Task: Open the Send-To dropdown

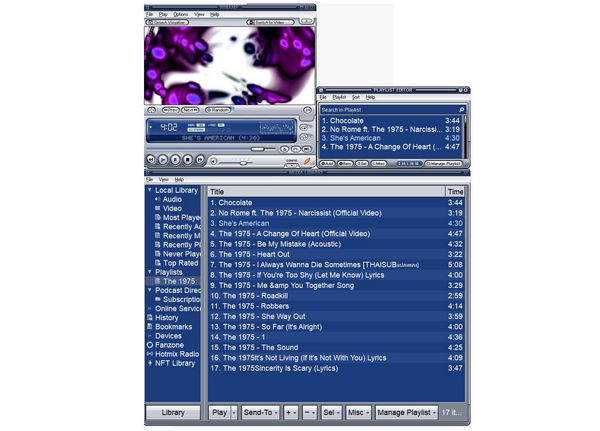Action: [261, 413]
